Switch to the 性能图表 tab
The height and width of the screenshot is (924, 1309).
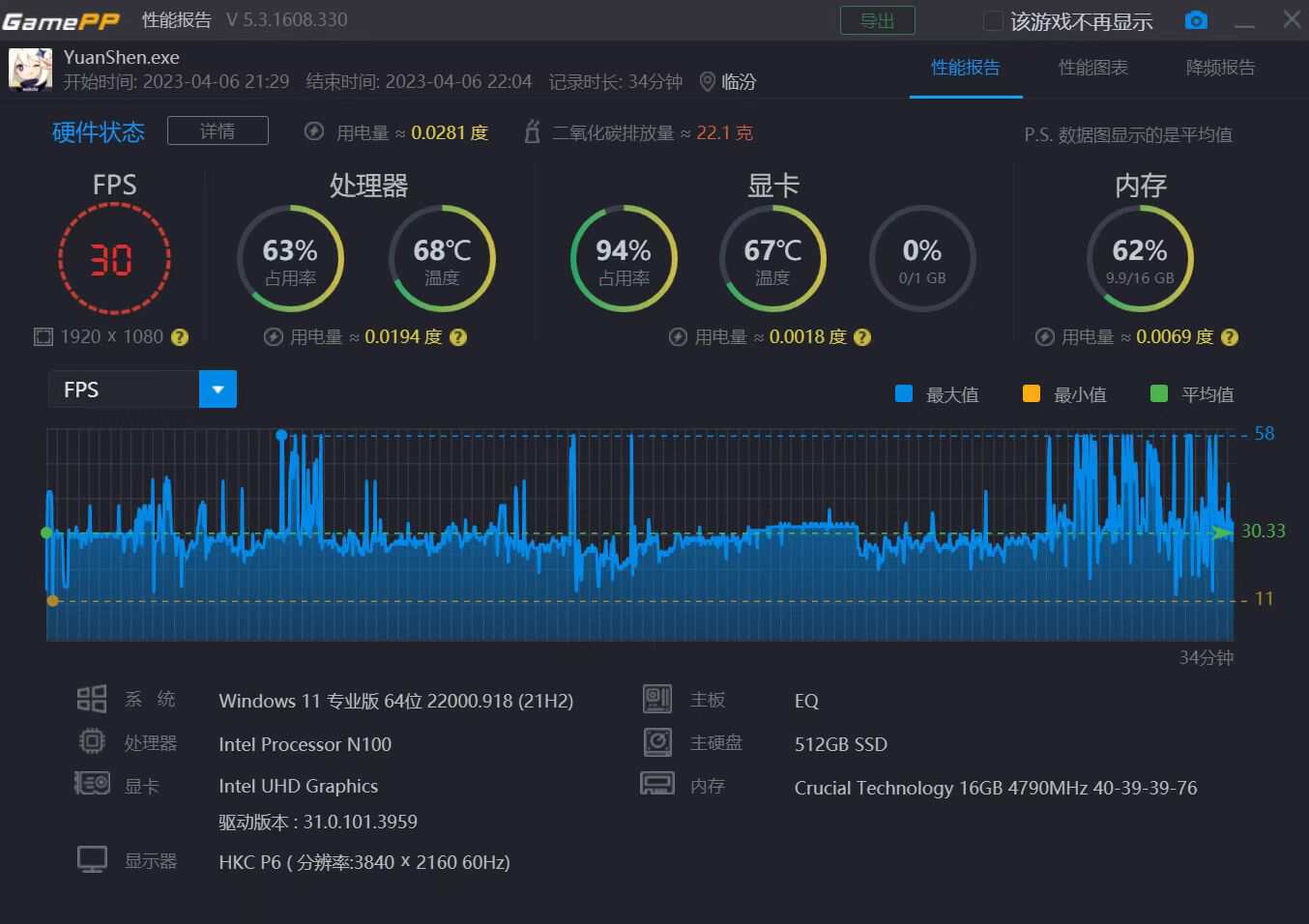coord(1093,69)
